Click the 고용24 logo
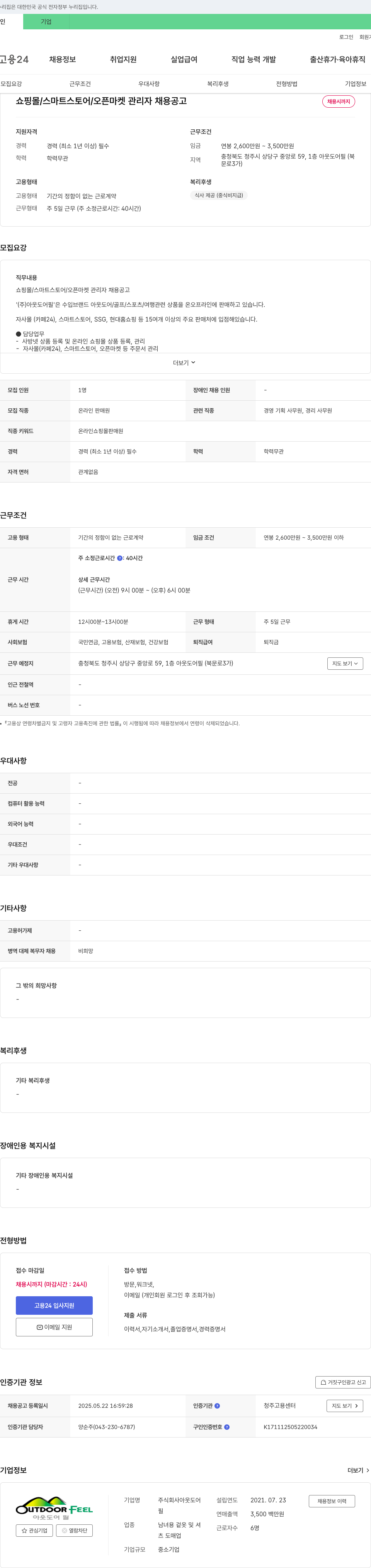The height and width of the screenshot is (1568, 371). tap(14, 59)
